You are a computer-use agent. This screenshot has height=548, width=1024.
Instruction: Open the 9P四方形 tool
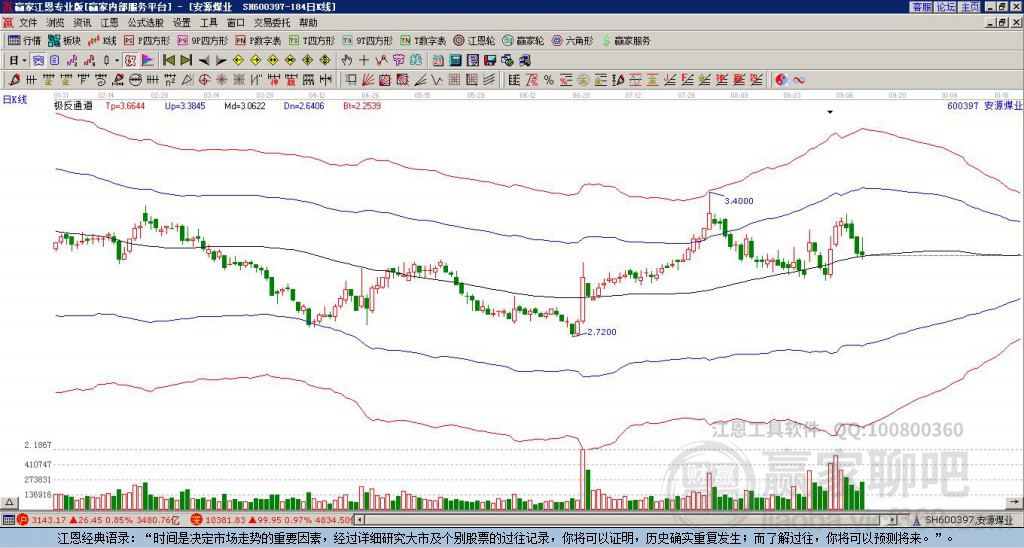tap(202, 40)
